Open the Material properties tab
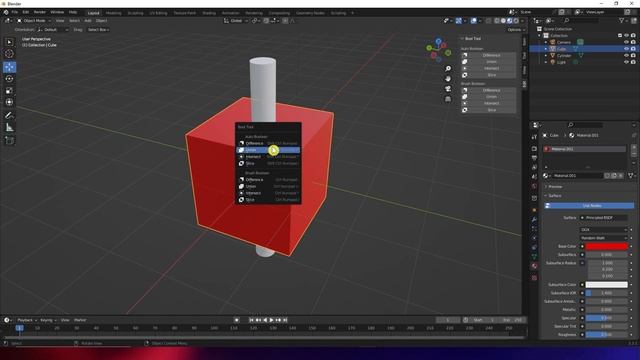This screenshot has height=360, width=640. pos(534,266)
